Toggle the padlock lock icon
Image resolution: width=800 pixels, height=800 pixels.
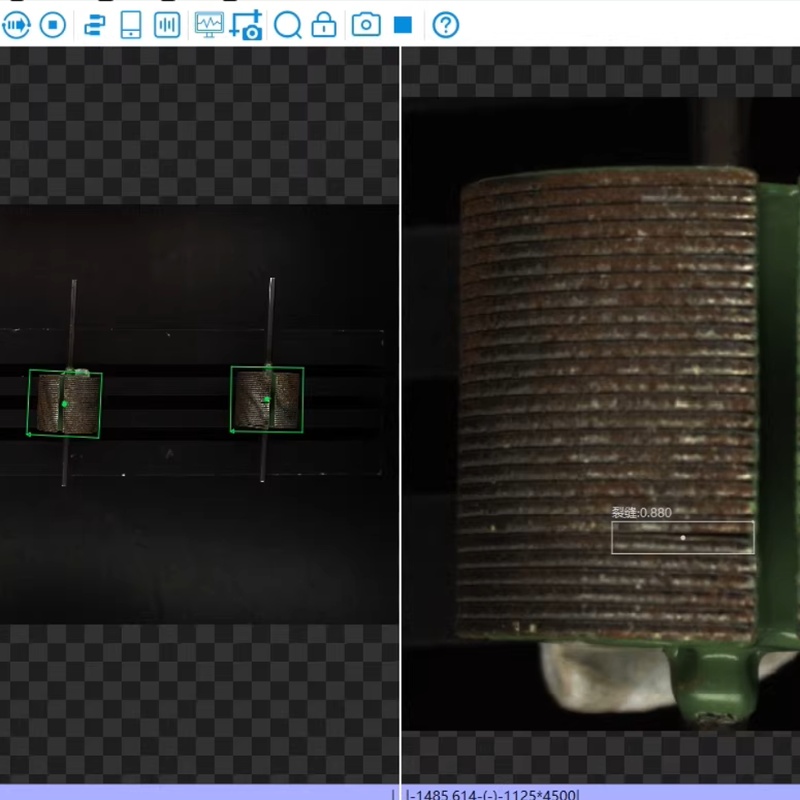(324, 24)
